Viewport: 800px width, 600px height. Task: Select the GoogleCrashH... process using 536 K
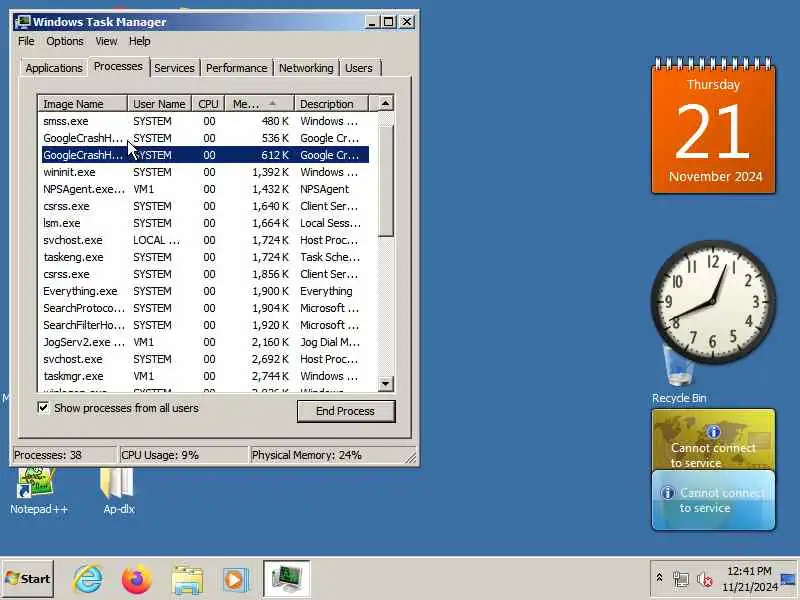(x=205, y=138)
